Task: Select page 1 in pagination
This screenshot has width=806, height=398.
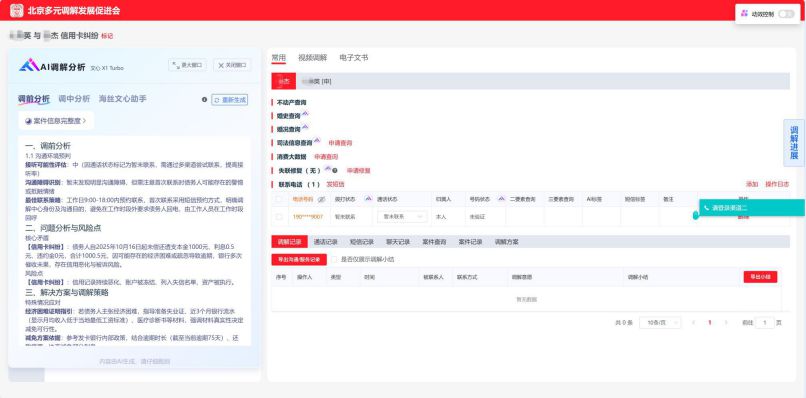Action: tap(710, 322)
